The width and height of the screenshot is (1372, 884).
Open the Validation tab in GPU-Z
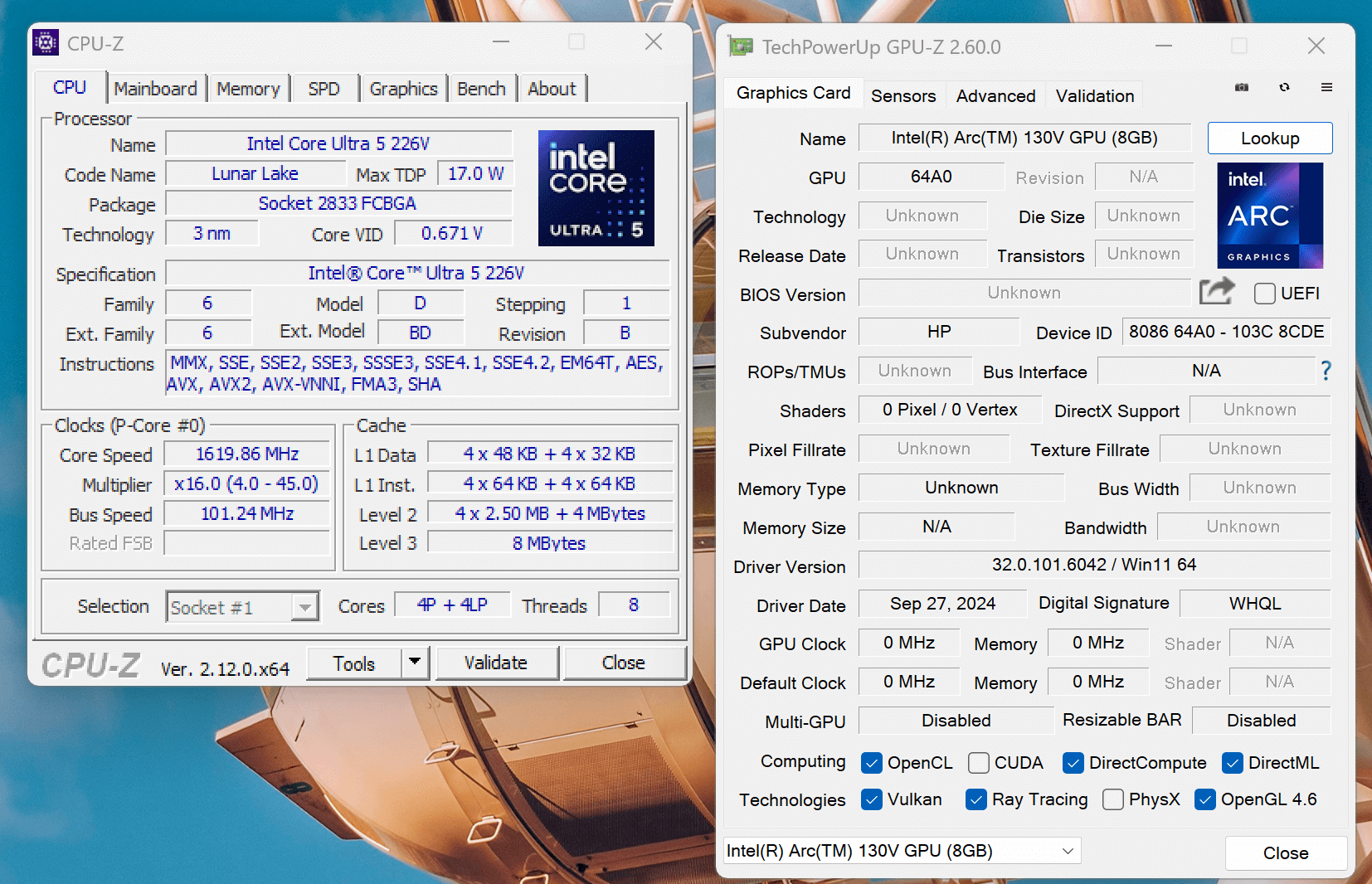(x=1094, y=96)
